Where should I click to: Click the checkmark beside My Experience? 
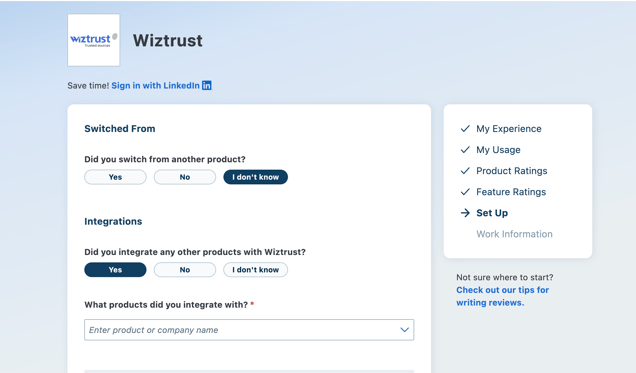[x=465, y=129]
